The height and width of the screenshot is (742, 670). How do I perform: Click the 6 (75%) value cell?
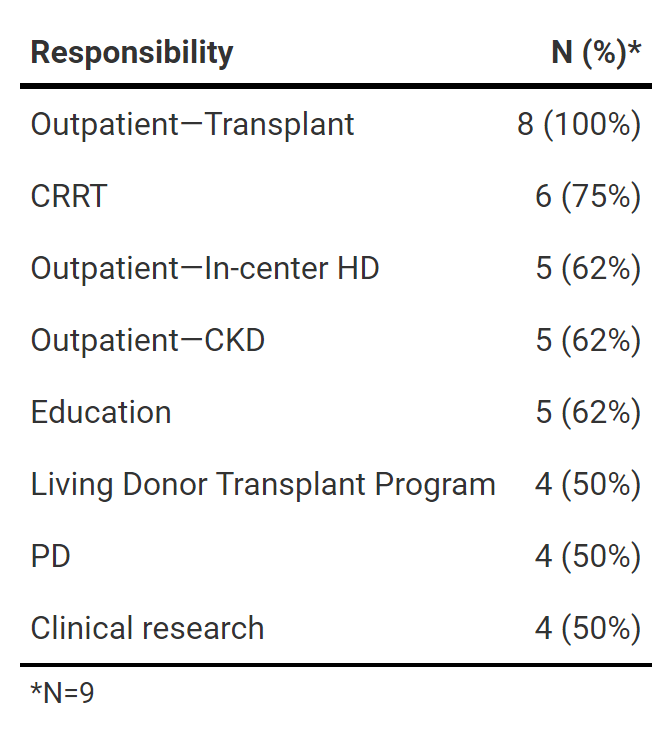point(587,196)
